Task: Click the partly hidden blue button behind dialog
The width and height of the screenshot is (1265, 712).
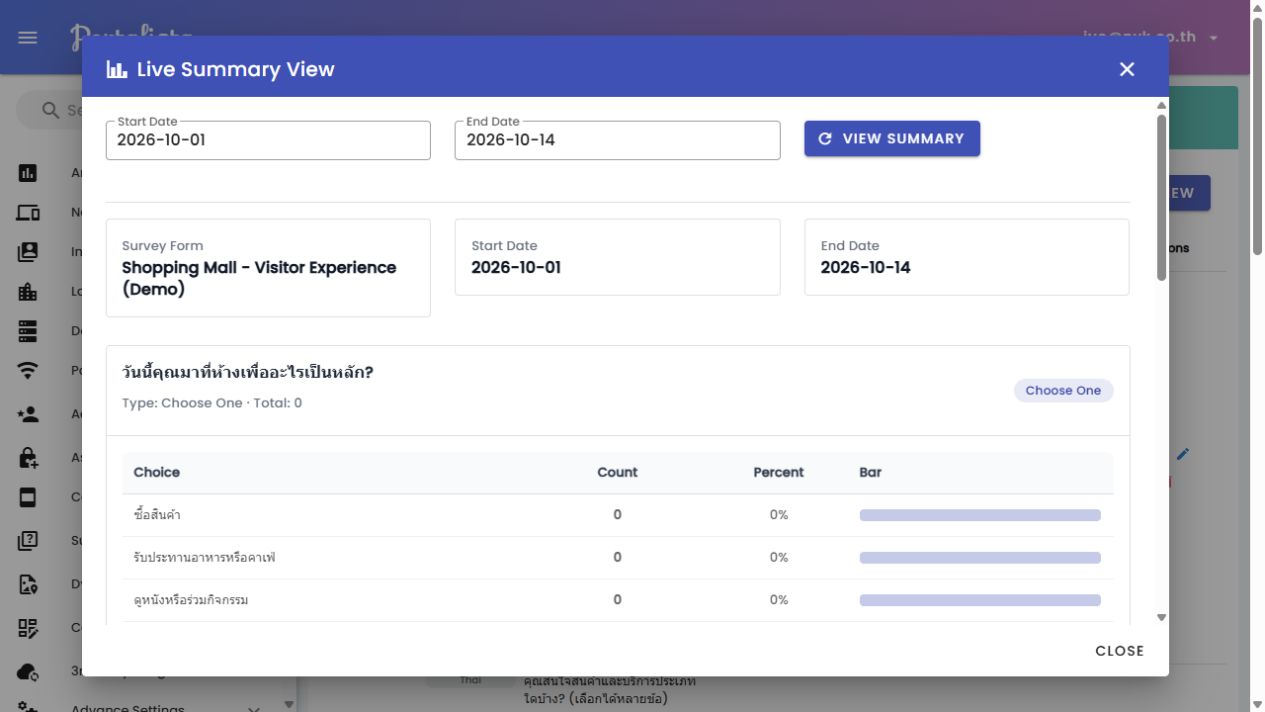Action: tap(1189, 193)
